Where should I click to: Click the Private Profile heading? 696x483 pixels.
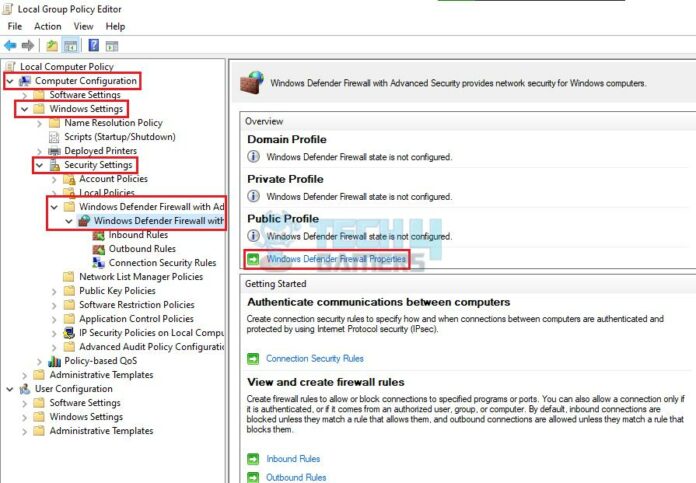(285, 179)
